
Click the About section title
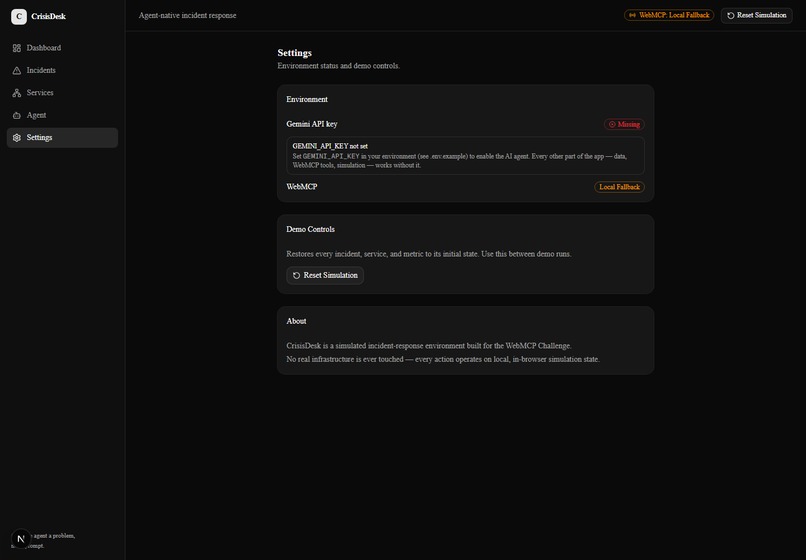point(296,321)
